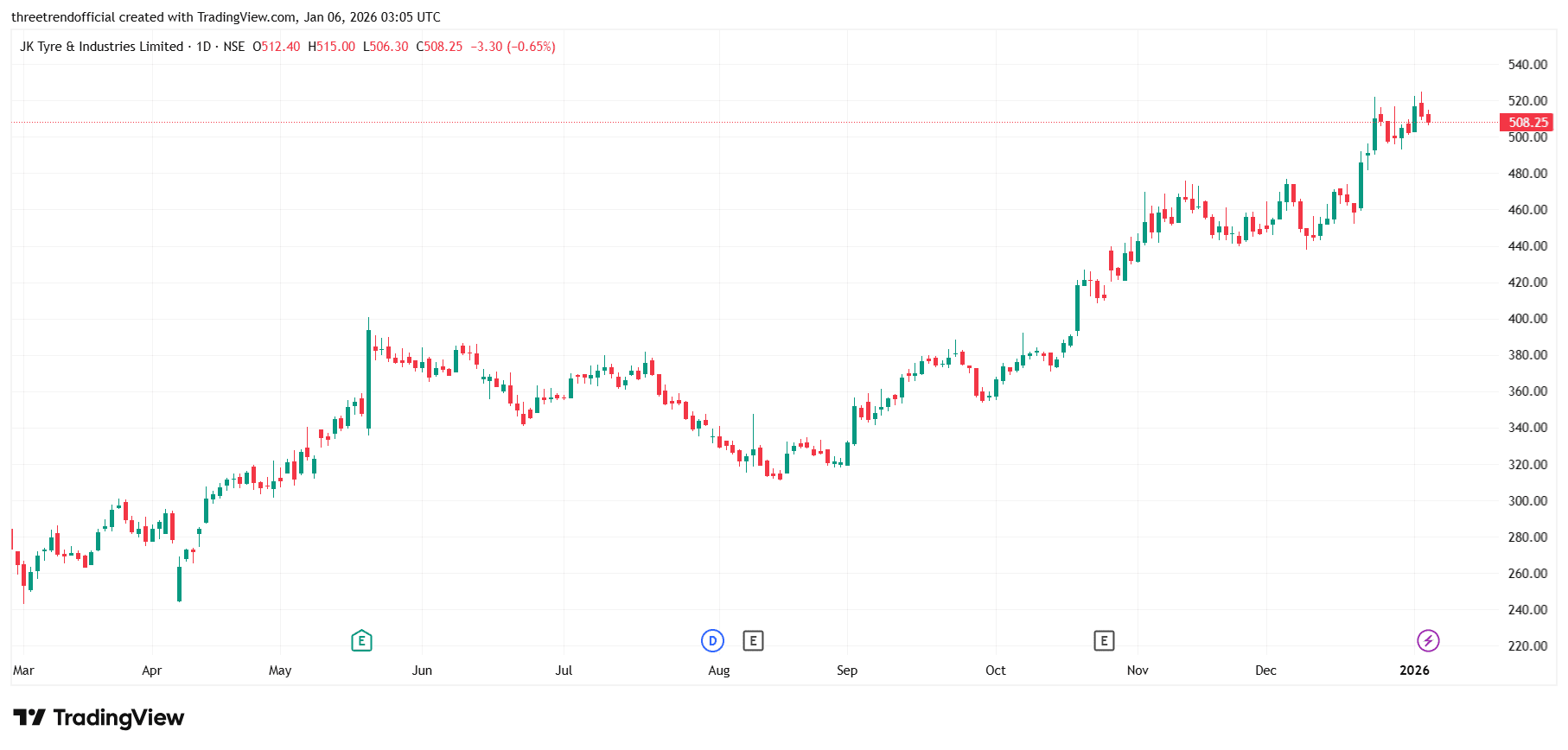Screen dimensions: 1568x750
Task: Select the close value C508.25 in header
Action: tap(439, 47)
